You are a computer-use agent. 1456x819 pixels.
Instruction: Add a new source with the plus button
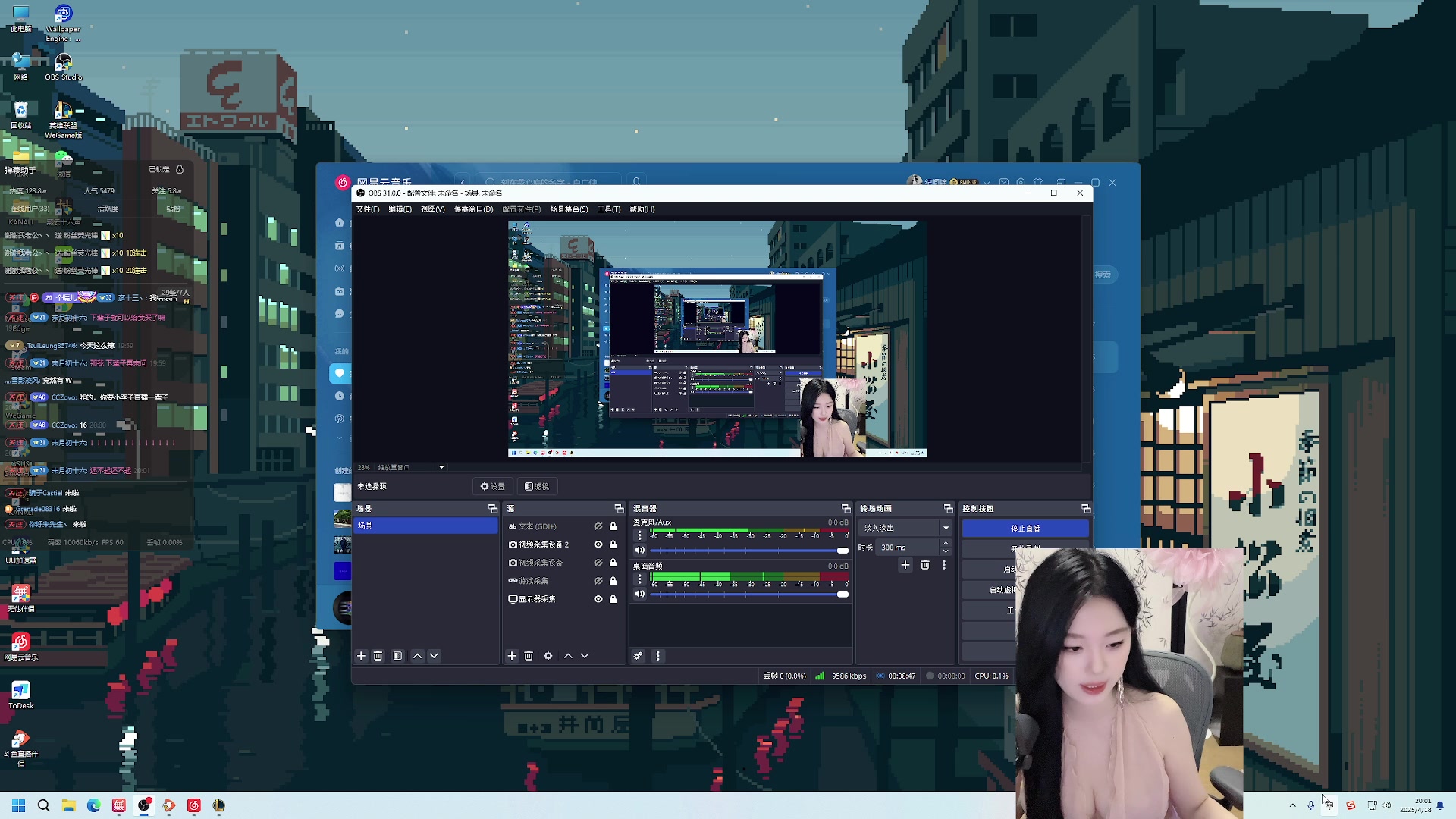pos(512,656)
